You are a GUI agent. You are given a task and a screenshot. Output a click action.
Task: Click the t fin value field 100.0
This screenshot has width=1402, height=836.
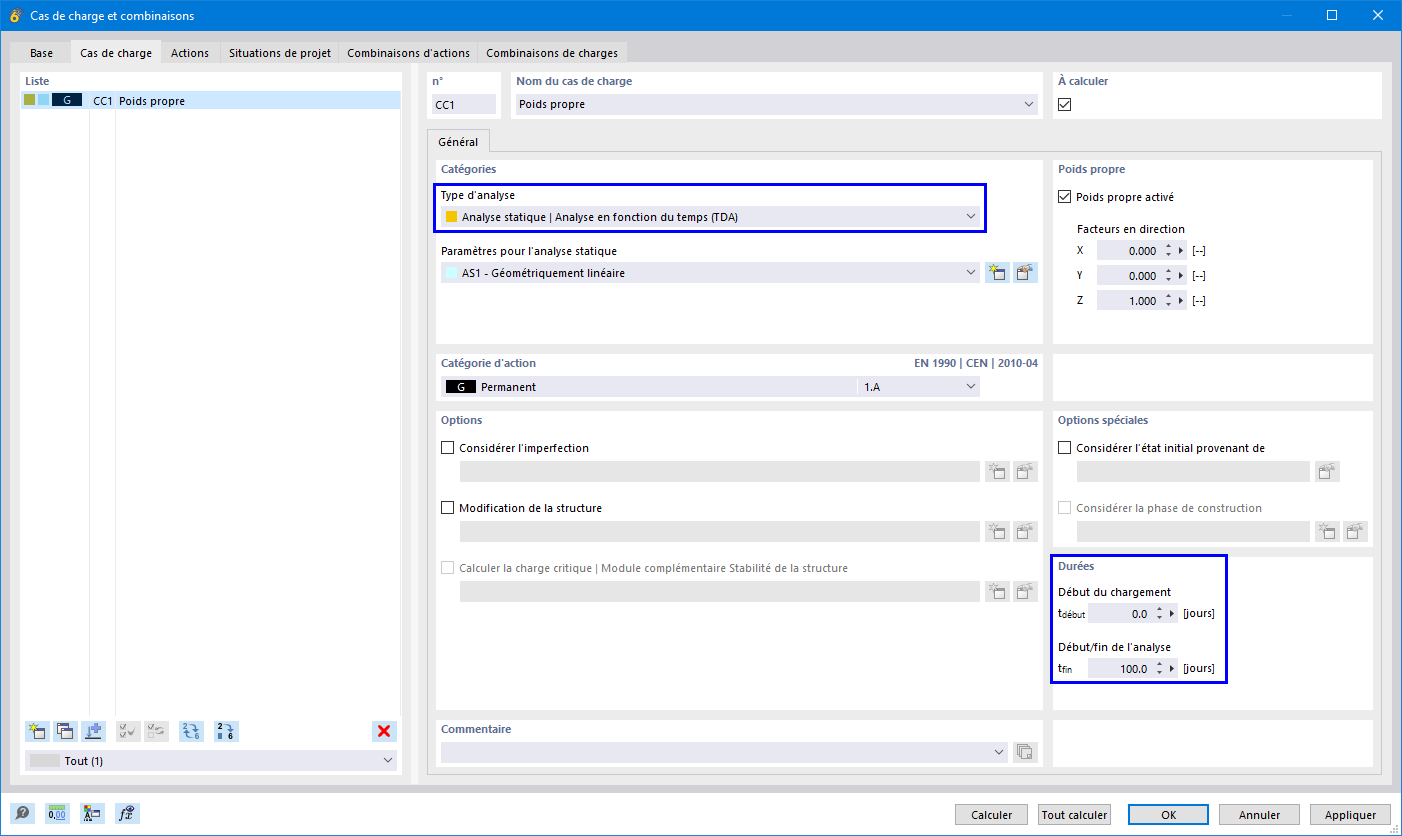point(1120,669)
